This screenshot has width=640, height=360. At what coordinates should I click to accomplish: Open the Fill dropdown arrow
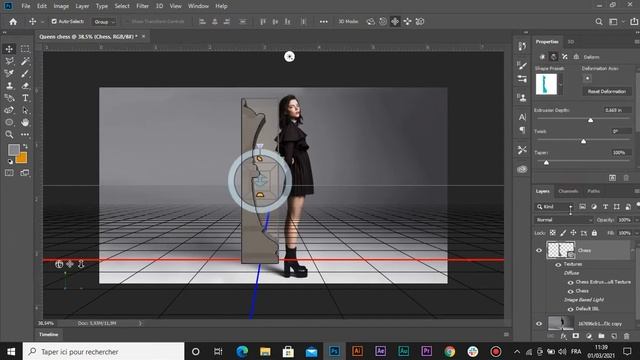tap(636, 233)
